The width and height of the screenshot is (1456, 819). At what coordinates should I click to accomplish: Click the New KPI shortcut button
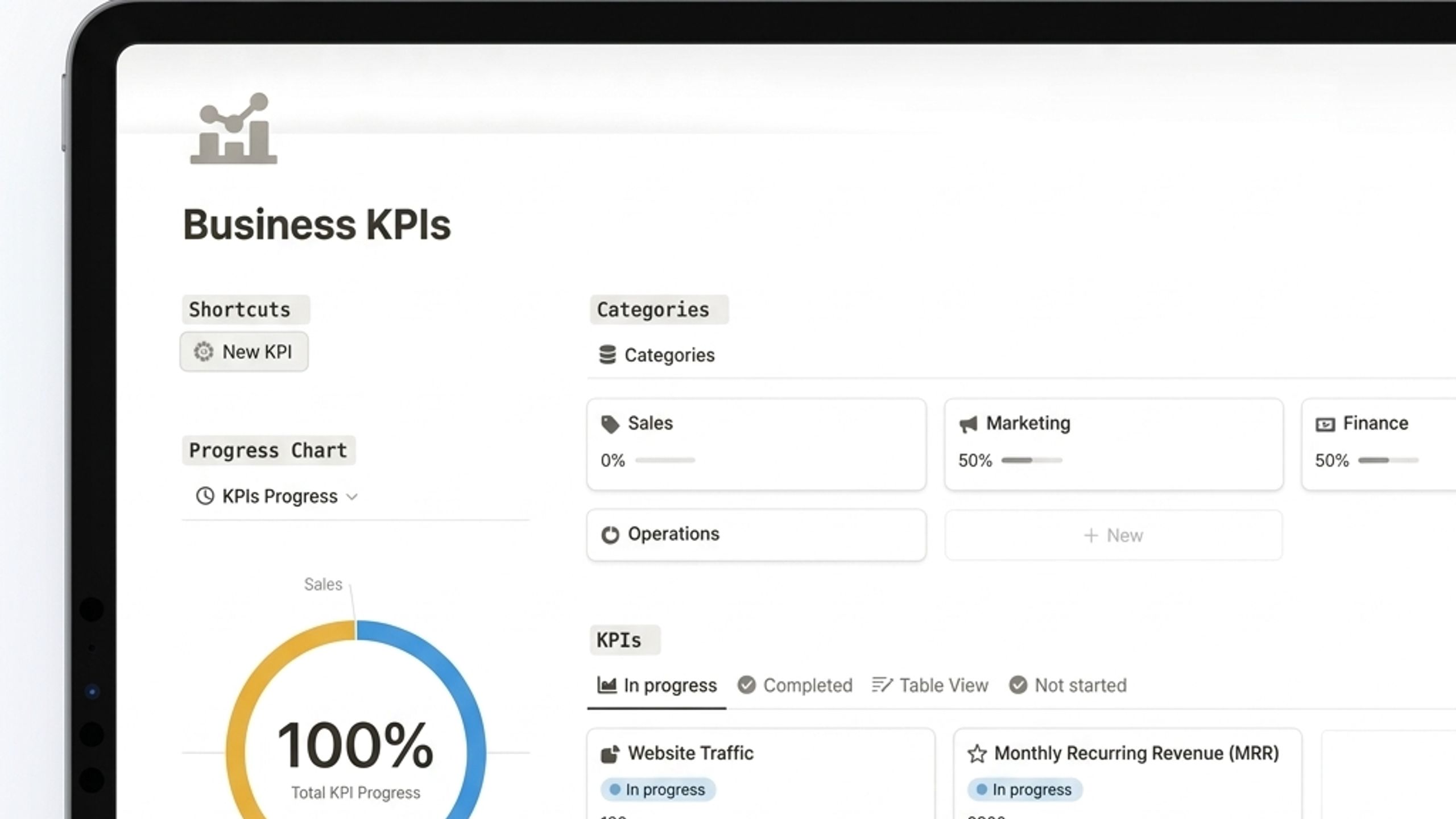tap(244, 352)
